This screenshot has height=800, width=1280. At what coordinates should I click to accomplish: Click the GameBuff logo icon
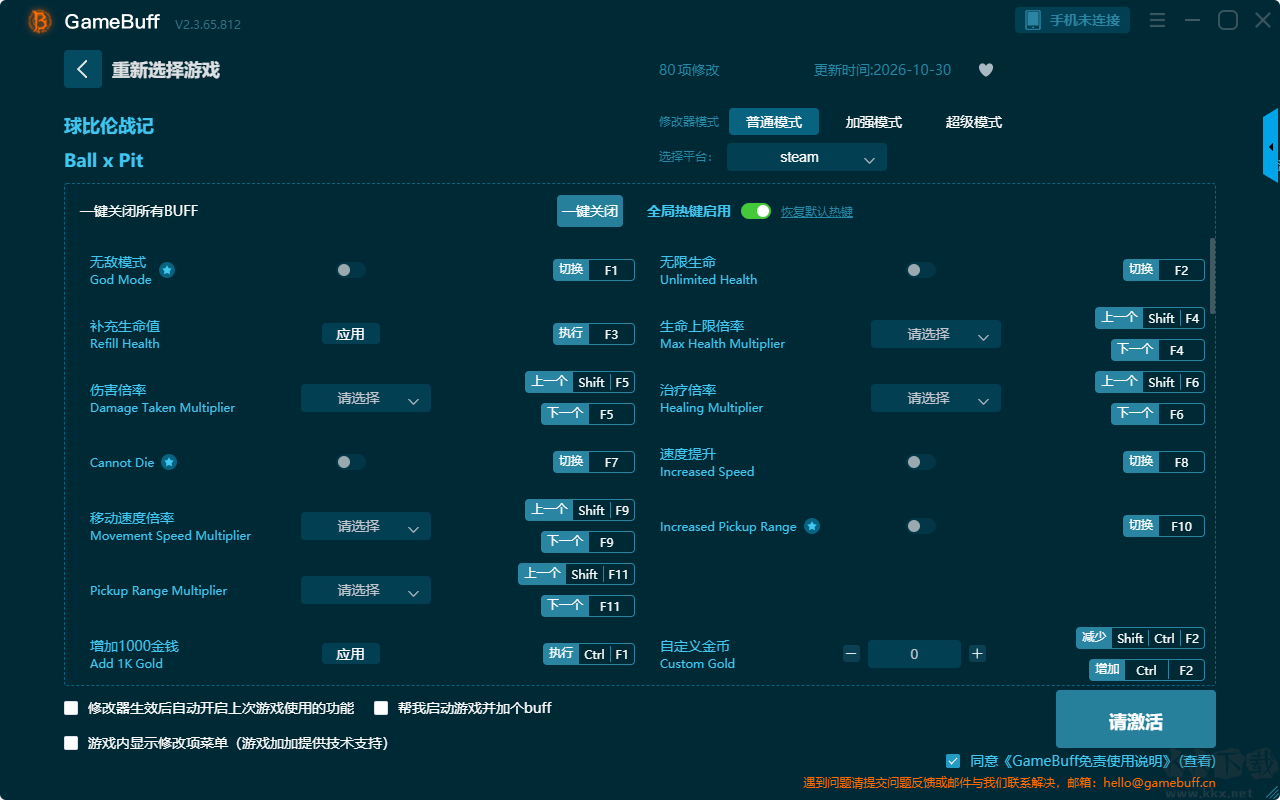coord(40,21)
